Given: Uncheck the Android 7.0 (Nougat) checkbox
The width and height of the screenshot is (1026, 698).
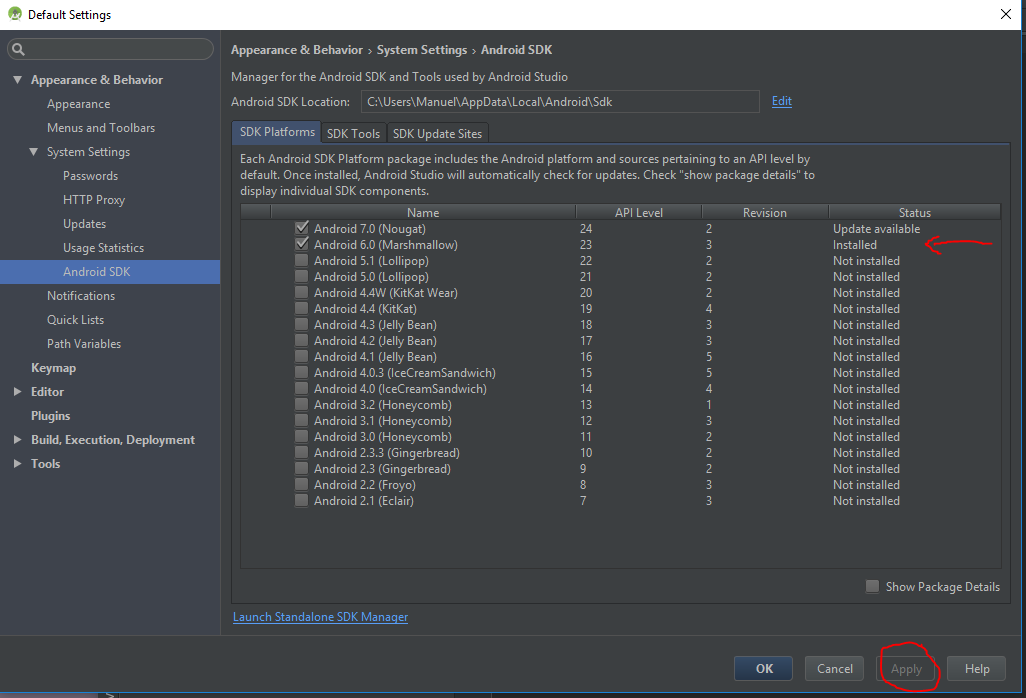Looking at the screenshot, I should pos(302,228).
